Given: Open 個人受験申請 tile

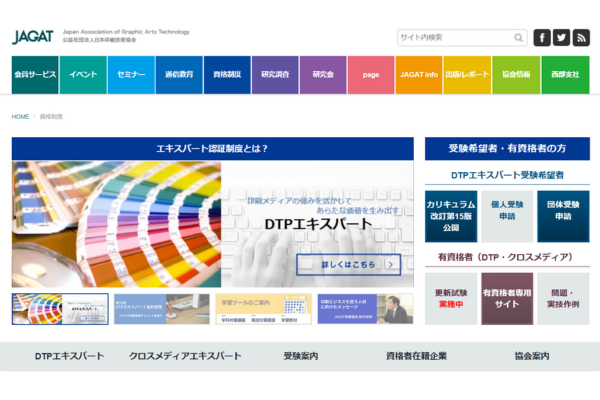Looking at the screenshot, I should coord(507,216).
